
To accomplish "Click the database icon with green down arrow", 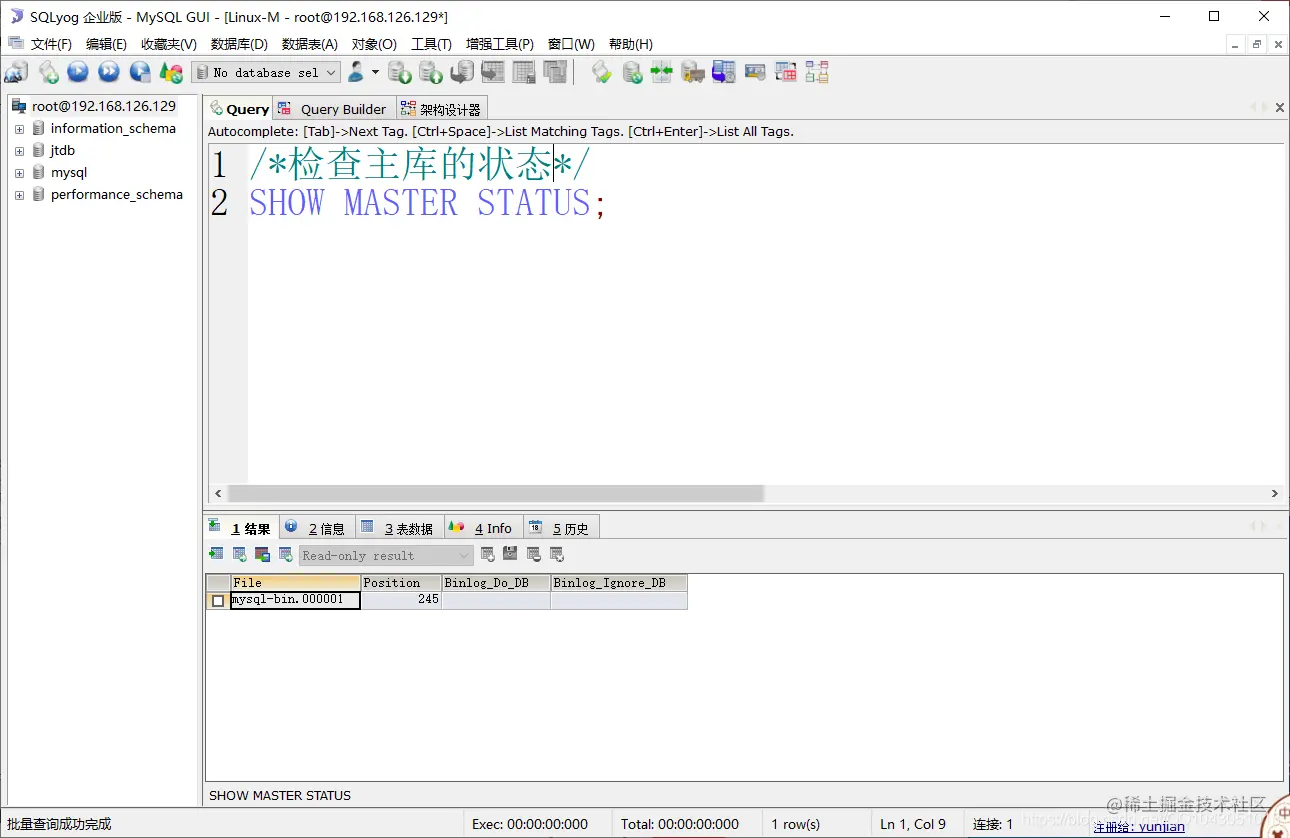I will tap(400, 72).
